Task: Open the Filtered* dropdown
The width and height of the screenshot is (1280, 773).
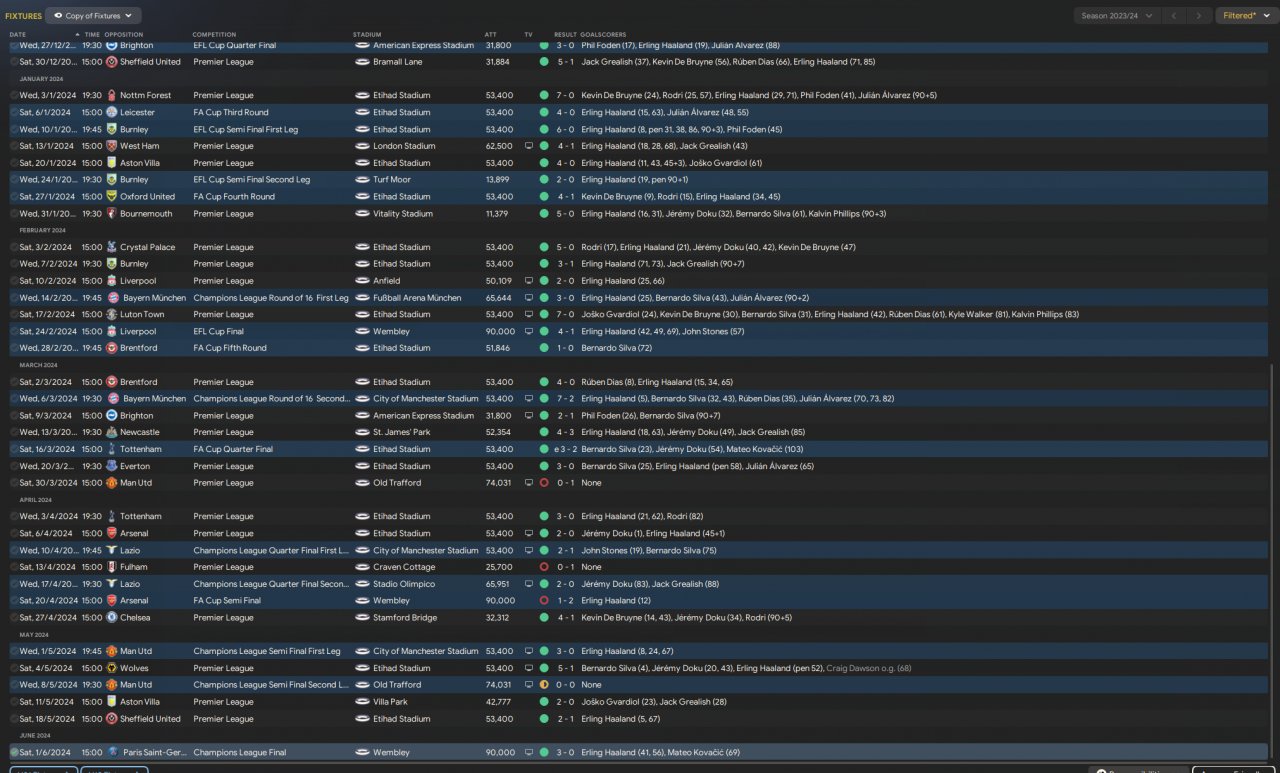Action: (1245, 16)
